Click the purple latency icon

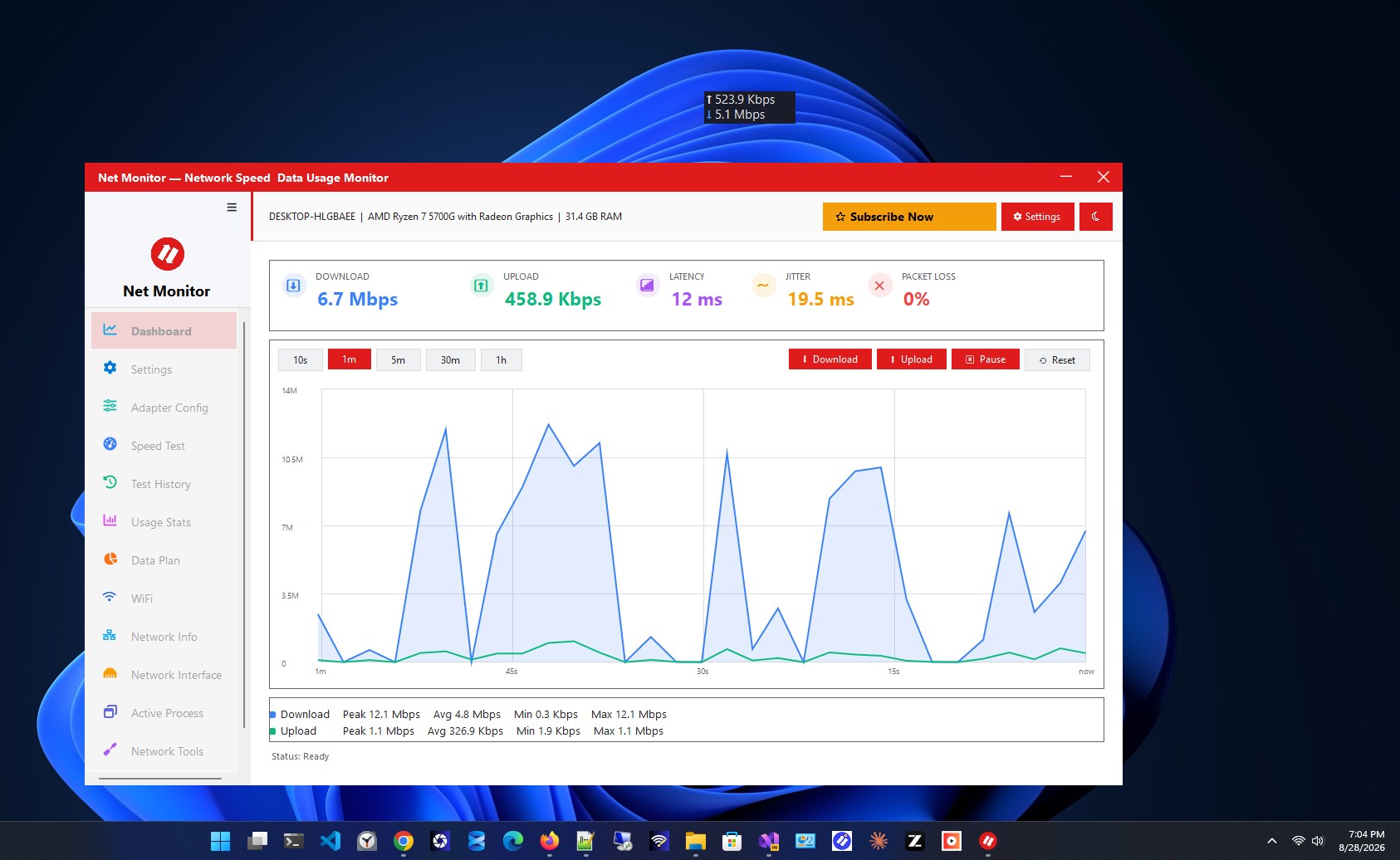[647, 286]
